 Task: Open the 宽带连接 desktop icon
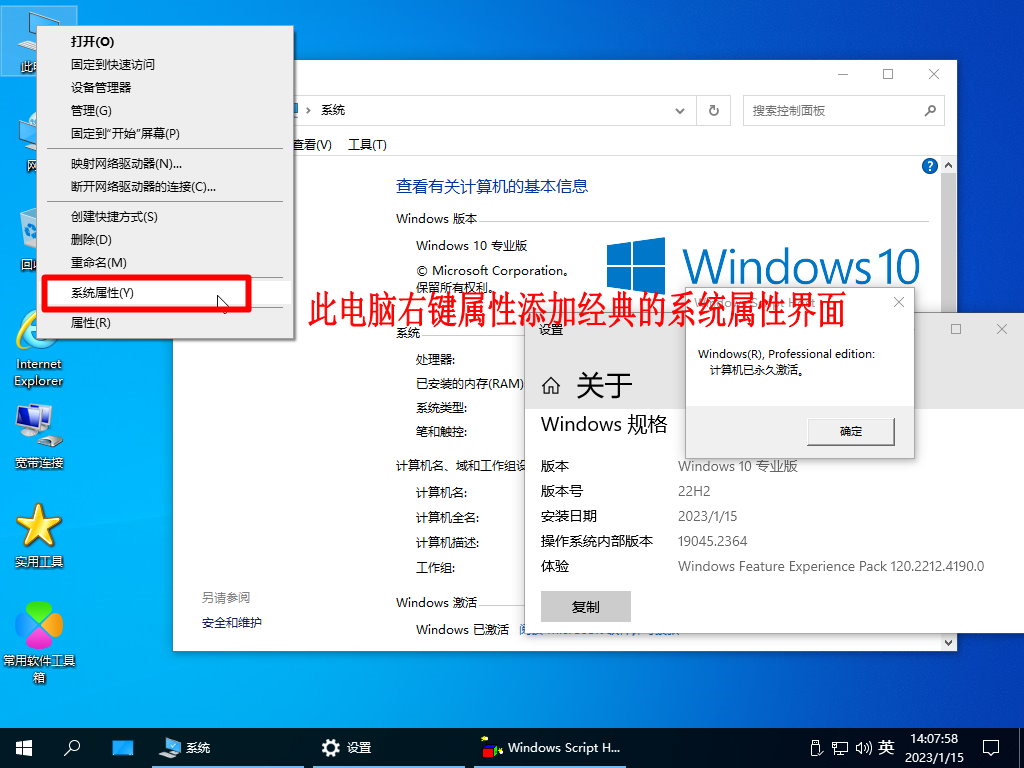(39, 436)
